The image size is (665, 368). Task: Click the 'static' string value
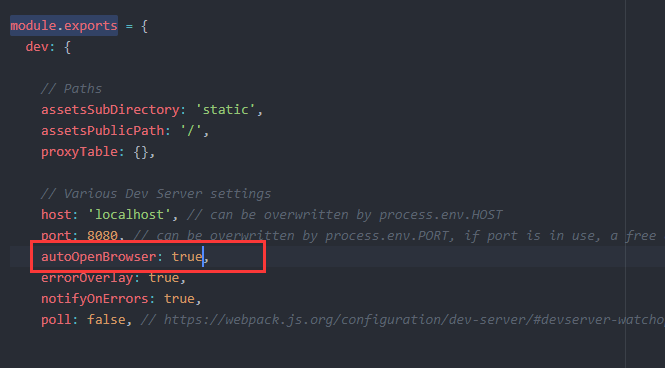coord(225,109)
